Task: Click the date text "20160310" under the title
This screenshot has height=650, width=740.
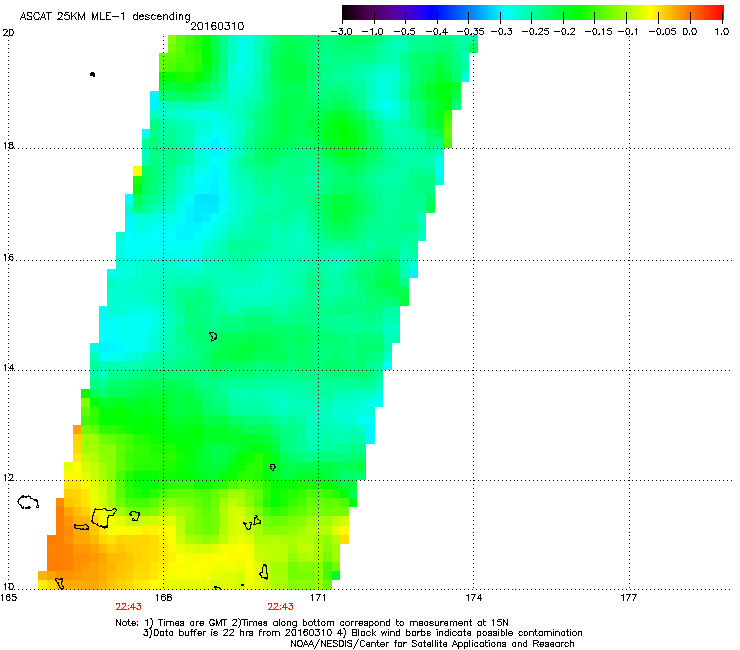Action: [217, 26]
